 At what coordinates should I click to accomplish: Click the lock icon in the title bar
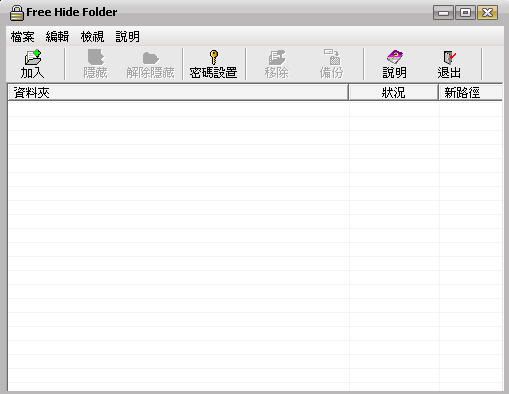pos(16,13)
